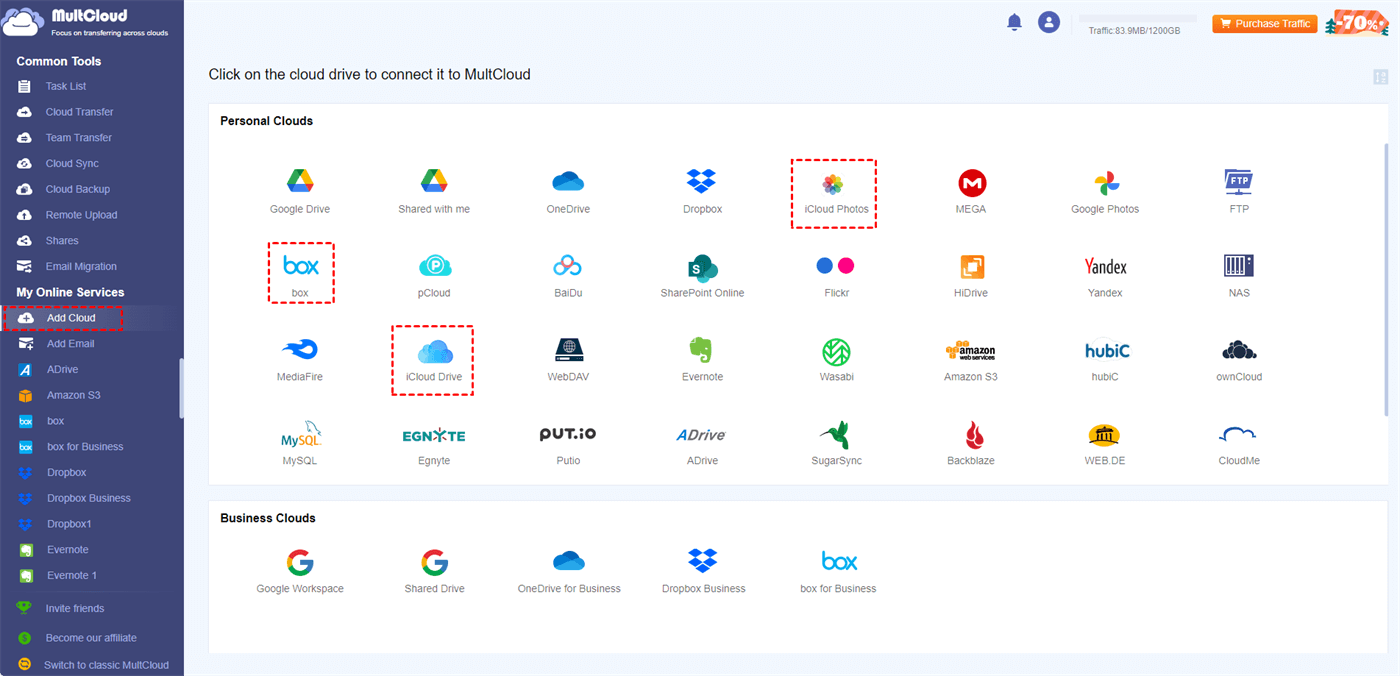The height and width of the screenshot is (676, 1400).
Task: Click the traffic usage progress bar
Action: (1137, 18)
